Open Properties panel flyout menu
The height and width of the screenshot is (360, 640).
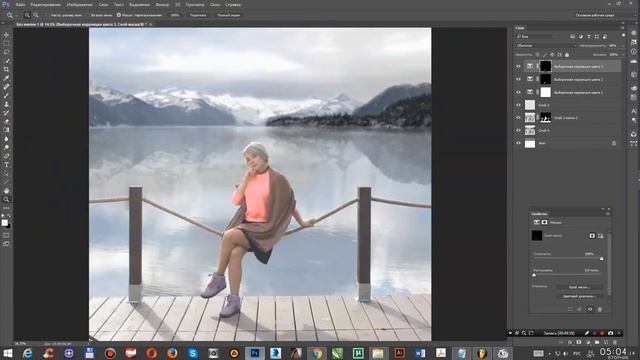click(x=608, y=214)
